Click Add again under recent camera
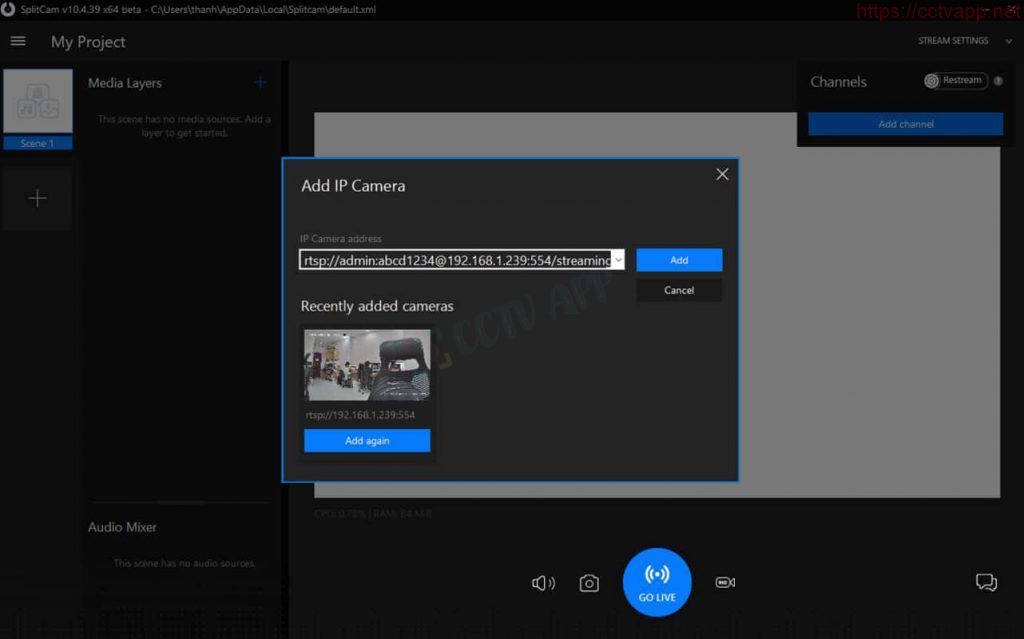Image resolution: width=1024 pixels, height=639 pixels. (x=367, y=441)
